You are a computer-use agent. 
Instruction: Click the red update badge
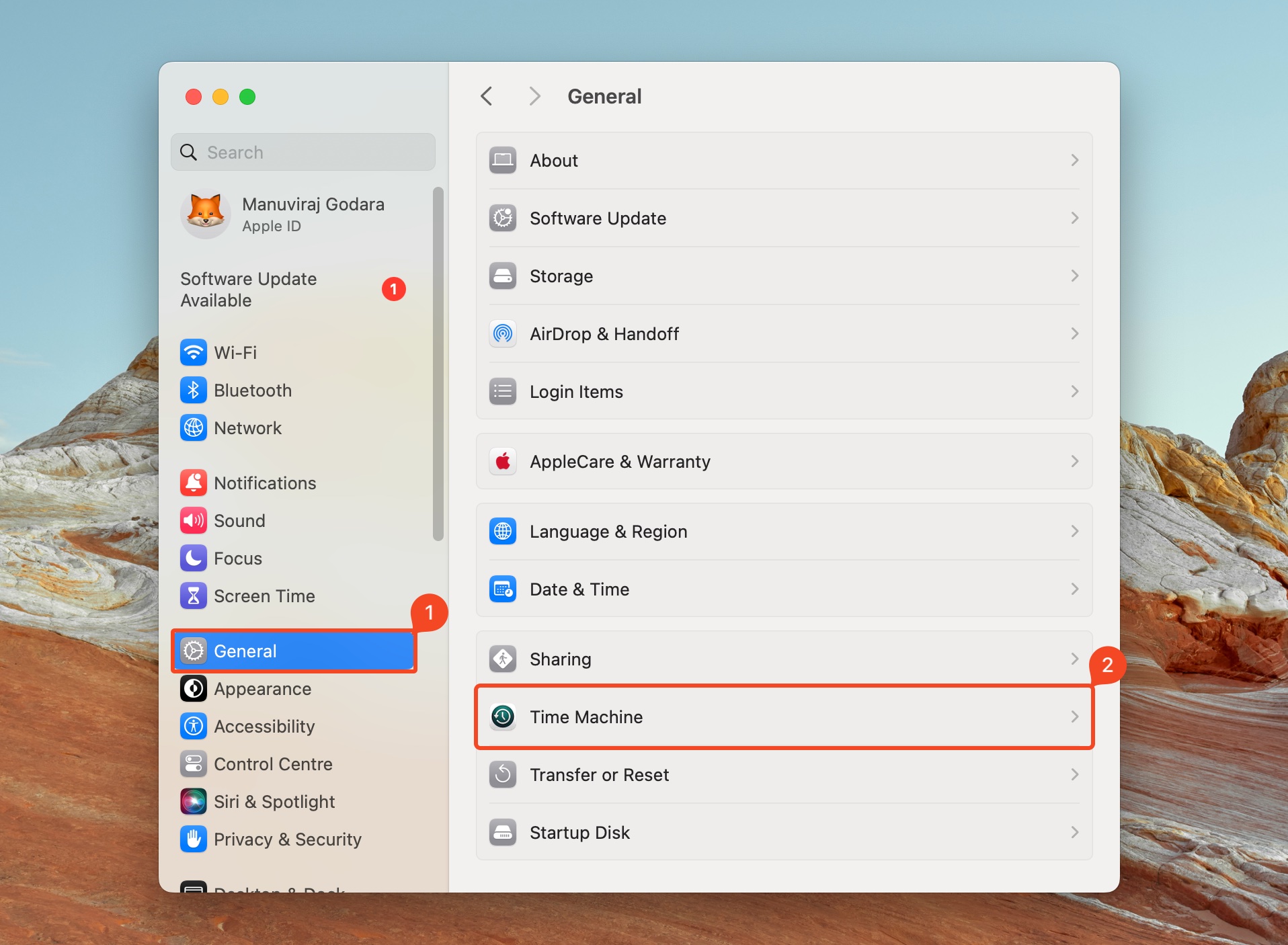(393, 289)
